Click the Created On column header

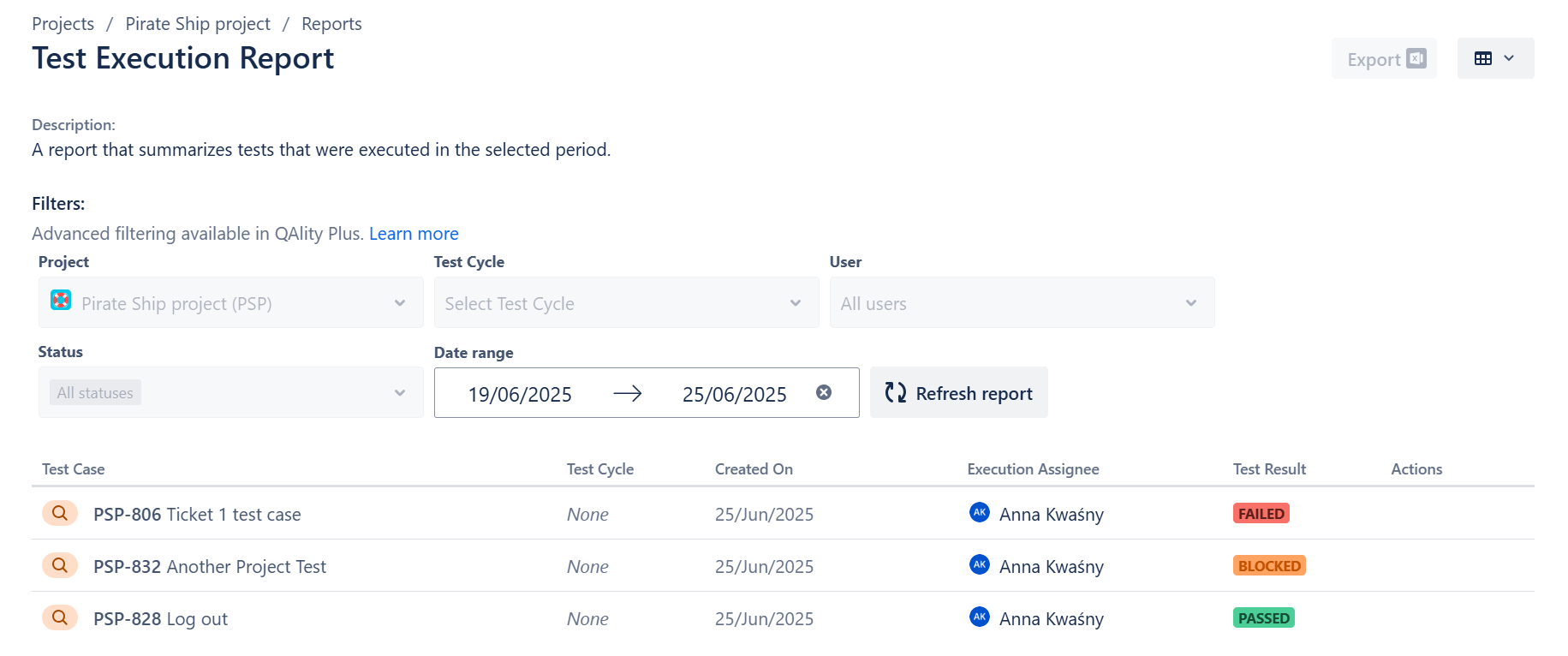tap(754, 469)
